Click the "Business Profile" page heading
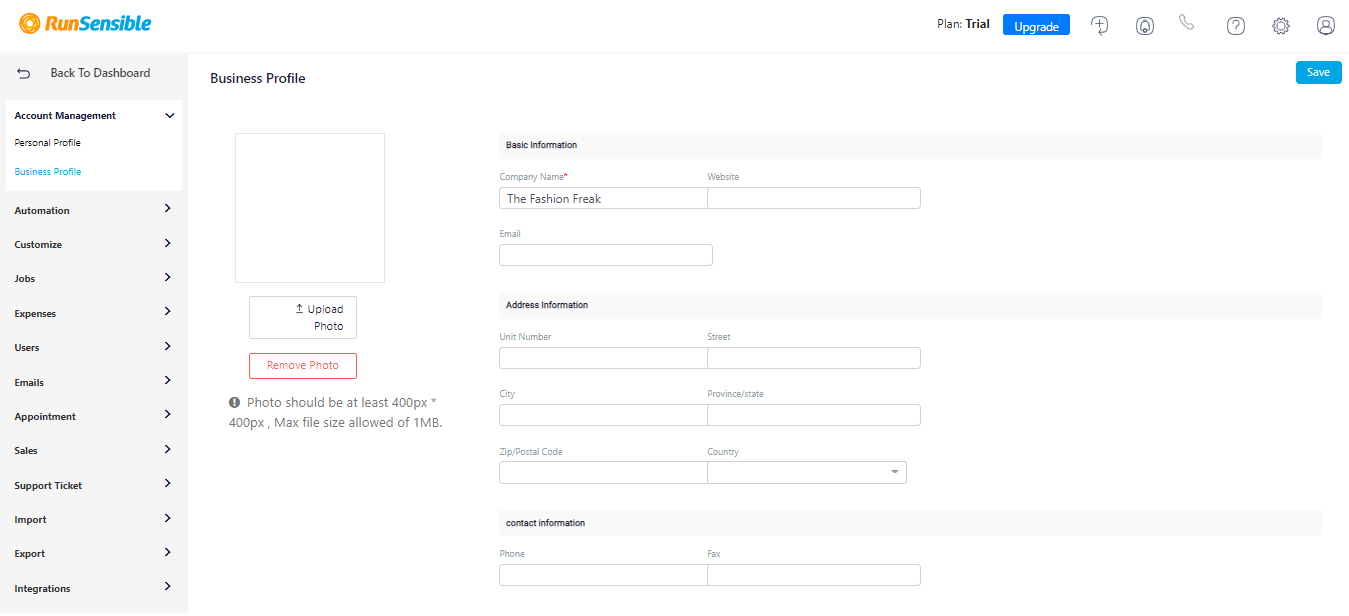The height and width of the screenshot is (616, 1349). (x=258, y=78)
